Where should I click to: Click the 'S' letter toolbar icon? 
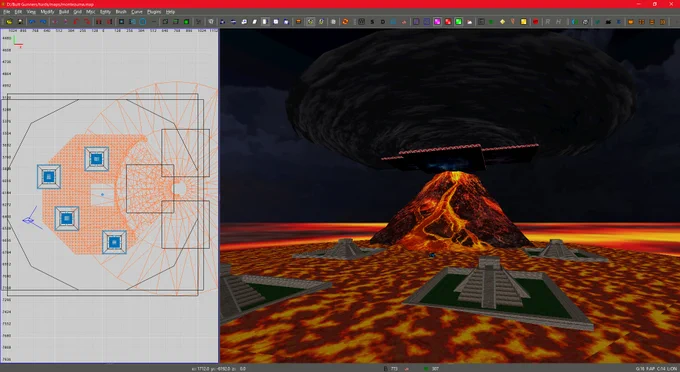pyautogui.click(x=372, y=21)
